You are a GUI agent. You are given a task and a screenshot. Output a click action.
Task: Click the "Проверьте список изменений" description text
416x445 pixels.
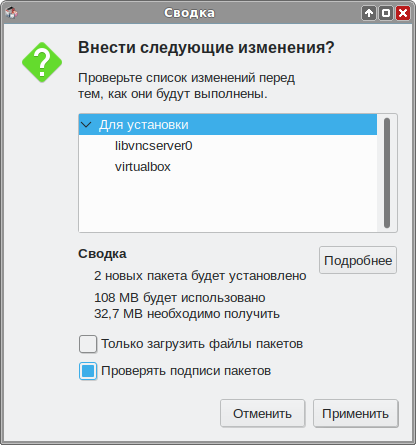pos(187,86)
